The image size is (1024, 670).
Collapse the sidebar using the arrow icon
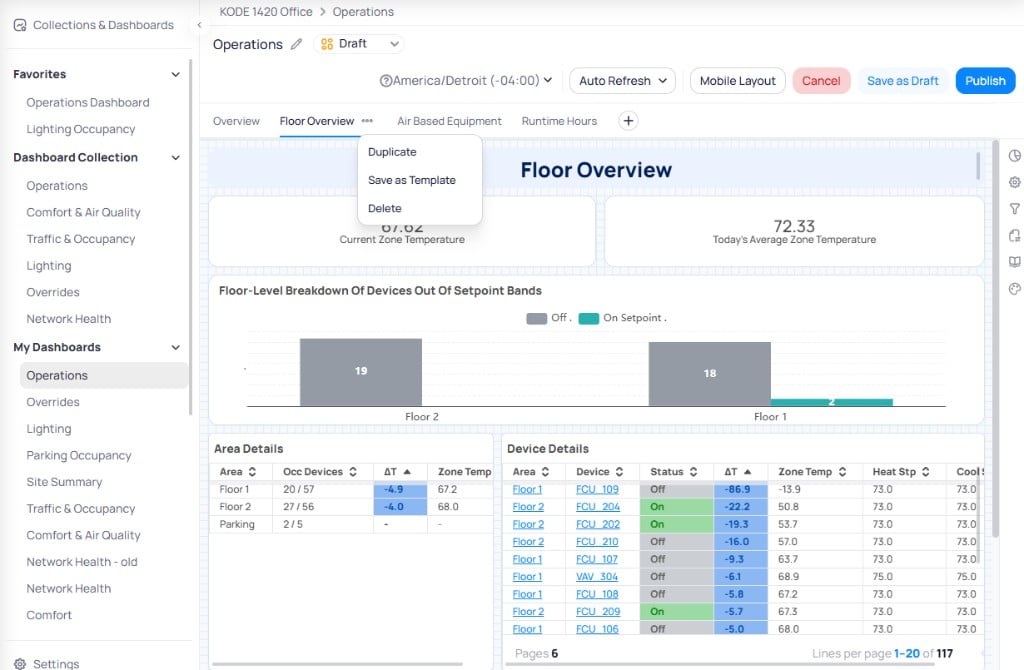199,25
